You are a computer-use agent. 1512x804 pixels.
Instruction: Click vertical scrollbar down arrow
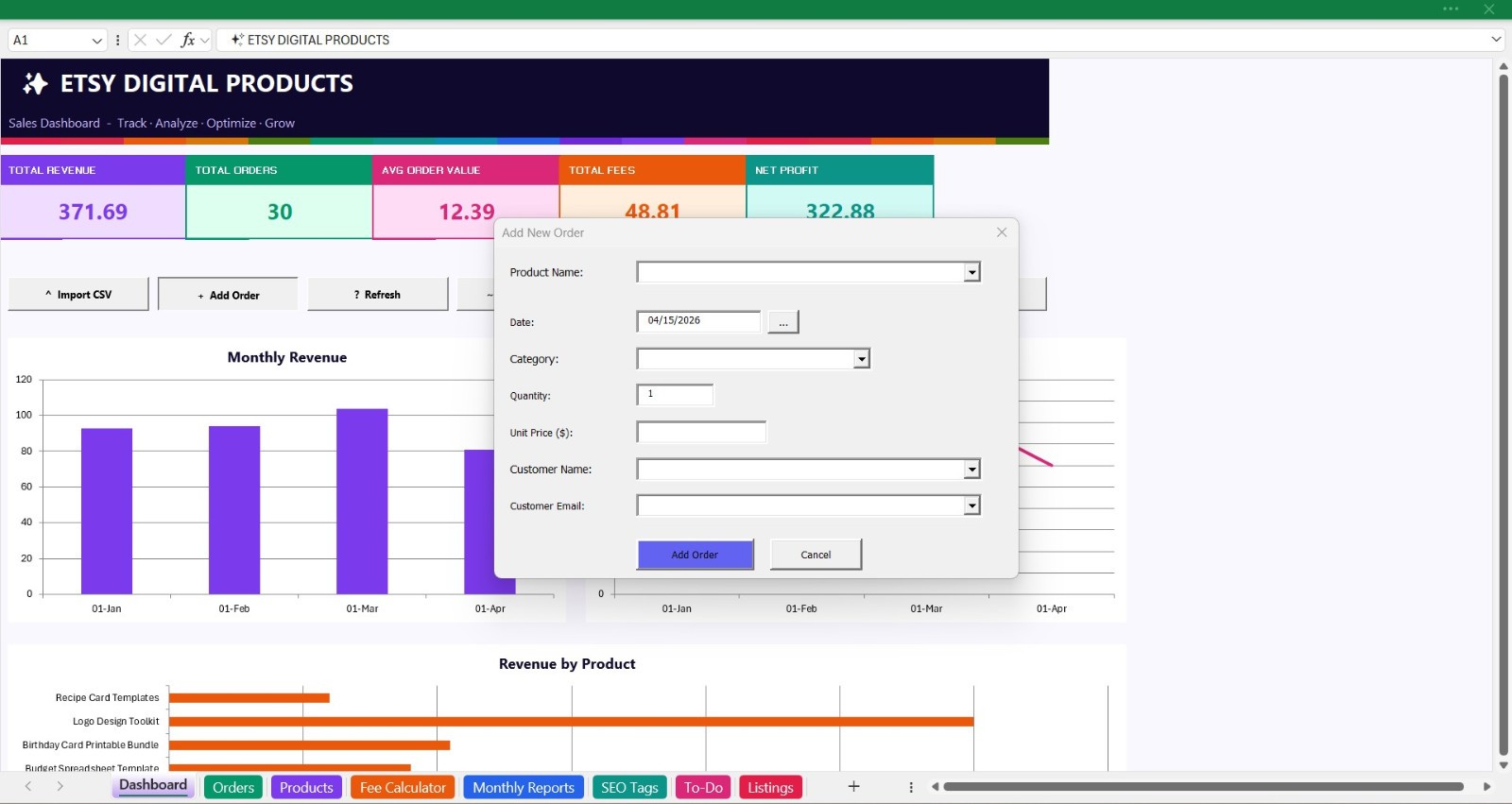[x=1503, y=765]
